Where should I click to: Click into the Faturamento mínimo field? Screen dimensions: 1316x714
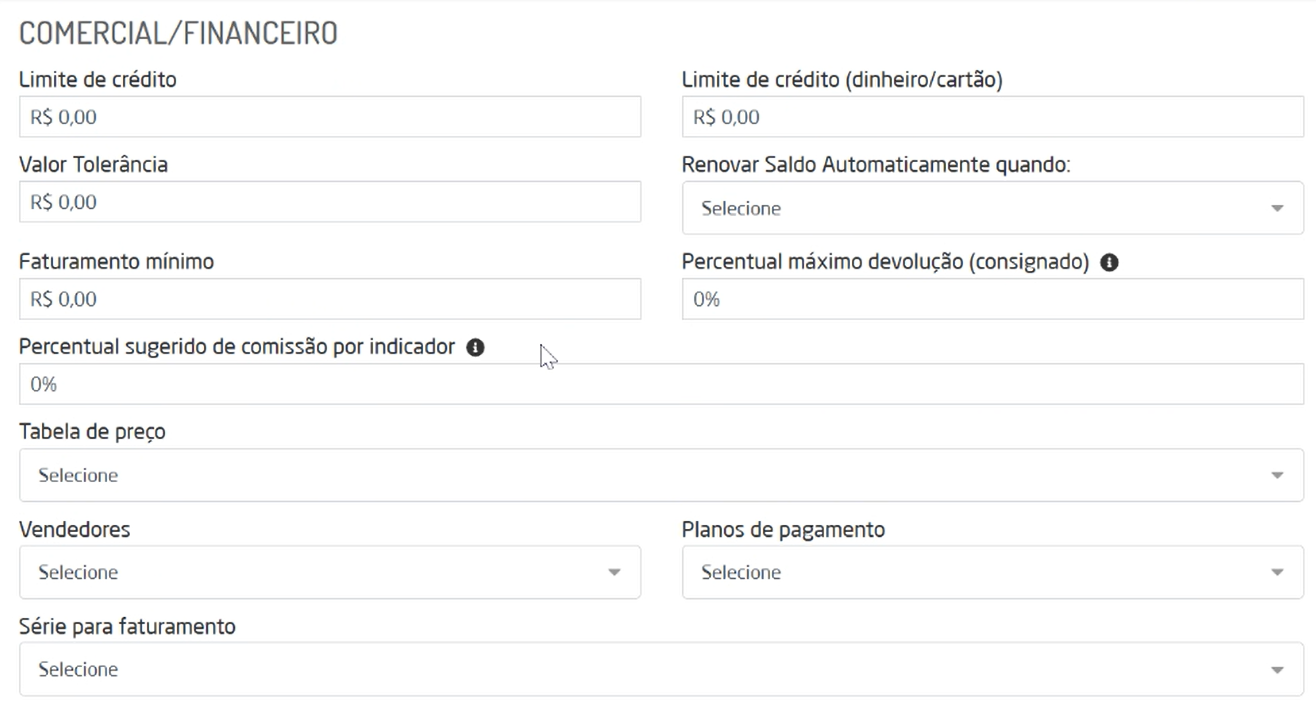pos(330,299)
